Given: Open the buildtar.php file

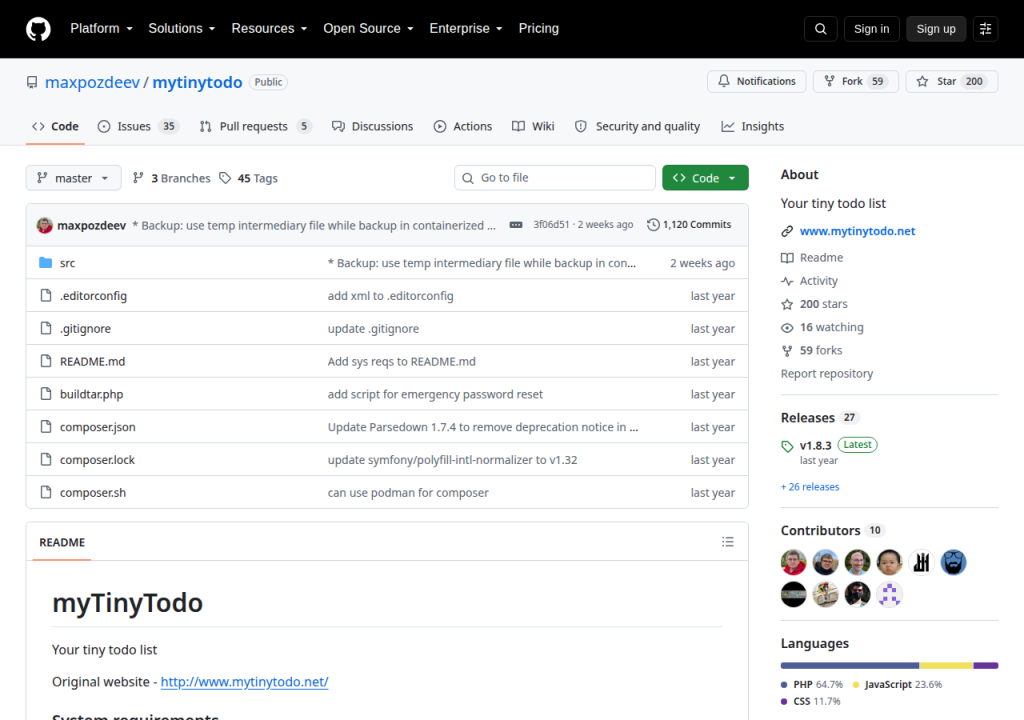Looking at the screenshot, I should [x=91, y=394].
